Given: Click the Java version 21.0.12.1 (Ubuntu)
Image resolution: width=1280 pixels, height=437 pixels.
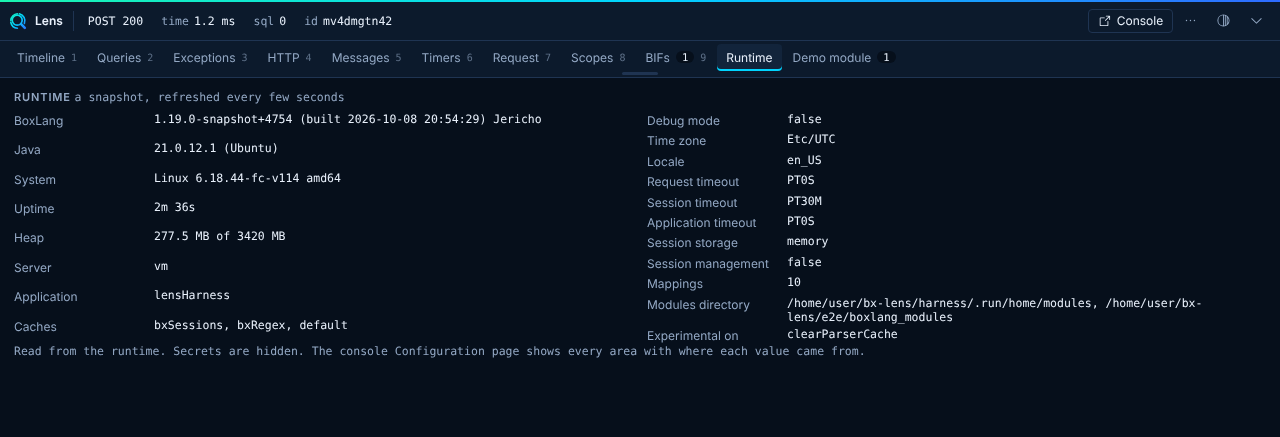Looking at the screenshot, I should click(x=216, y=148).
